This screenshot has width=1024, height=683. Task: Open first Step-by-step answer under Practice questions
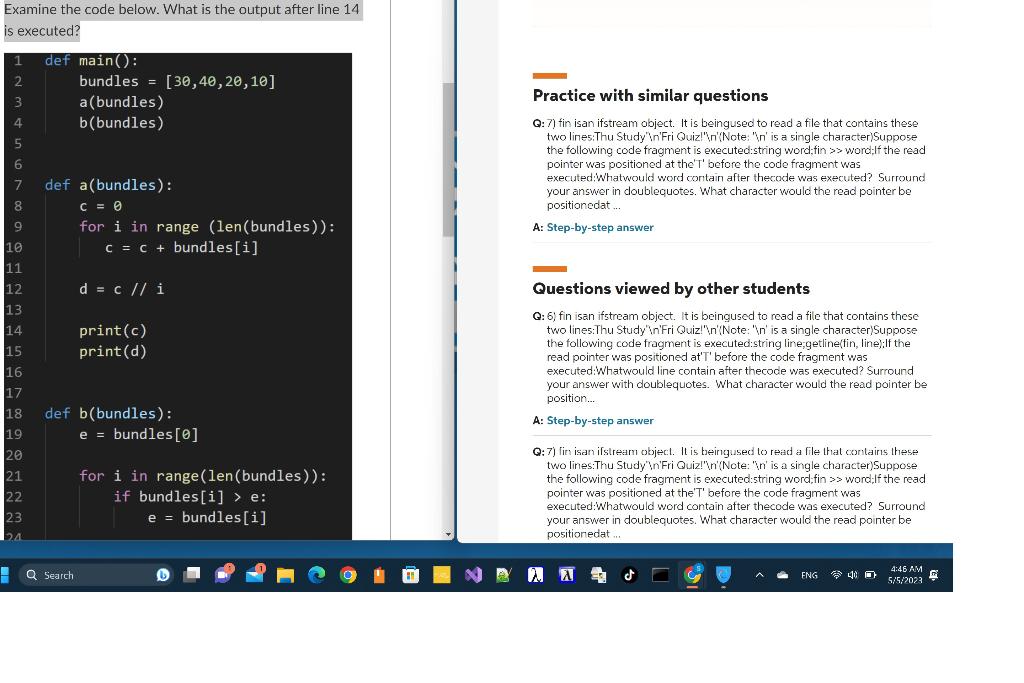(x=600, y=227)
